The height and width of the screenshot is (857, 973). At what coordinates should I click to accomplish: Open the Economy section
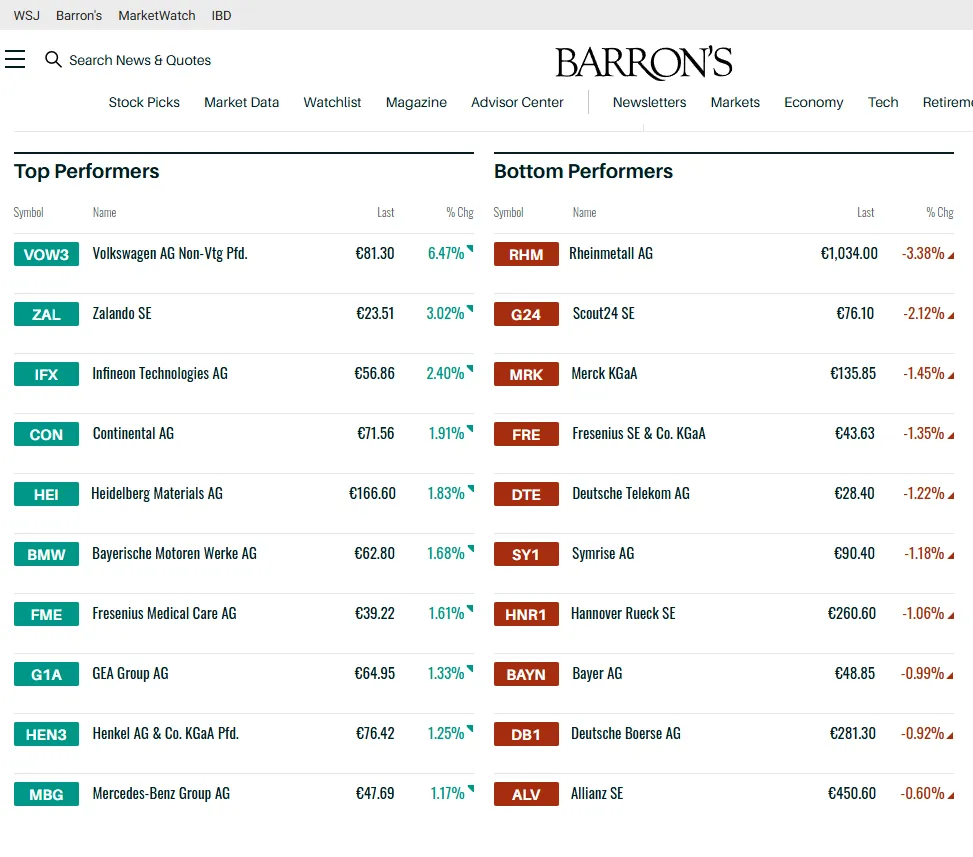(814, 102)
